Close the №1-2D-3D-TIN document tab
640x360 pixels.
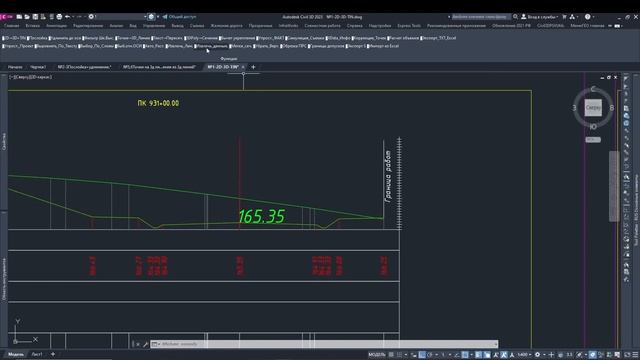pyautogui.click(x=243, y=67)
